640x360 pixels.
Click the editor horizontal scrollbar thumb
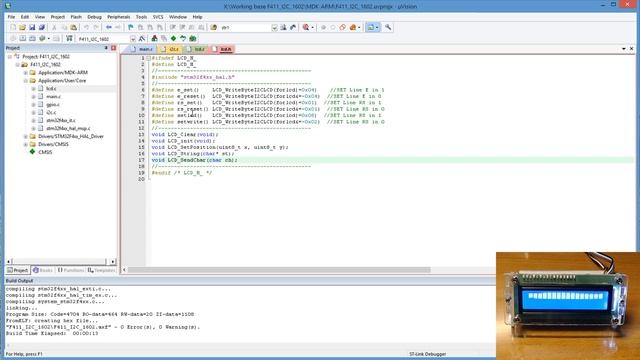coord(279,270)
